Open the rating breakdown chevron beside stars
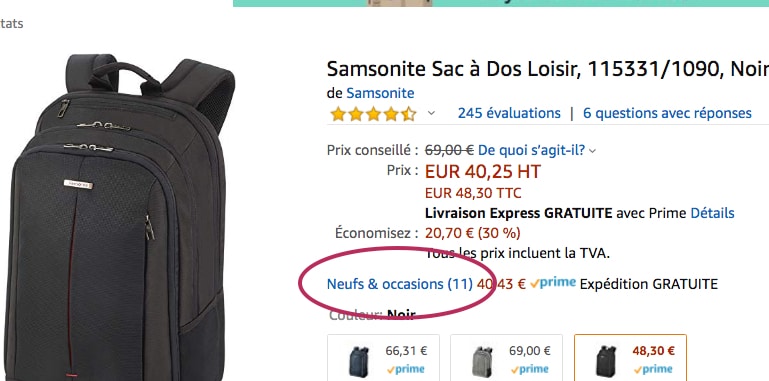This screenshot has height=381, width=769. click(431, 113)
